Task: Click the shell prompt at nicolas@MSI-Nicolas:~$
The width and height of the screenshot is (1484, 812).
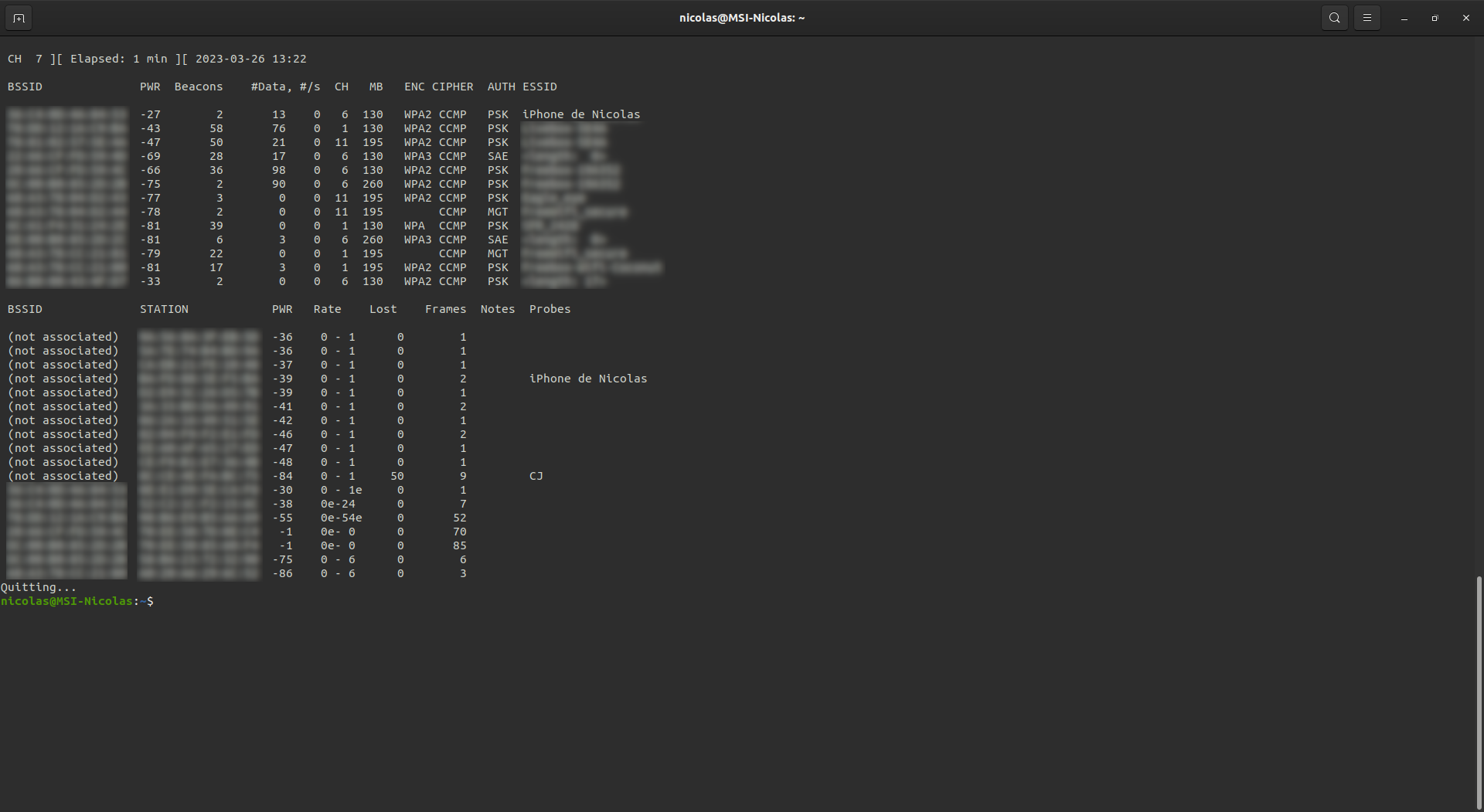Action: tap(77, 601)
